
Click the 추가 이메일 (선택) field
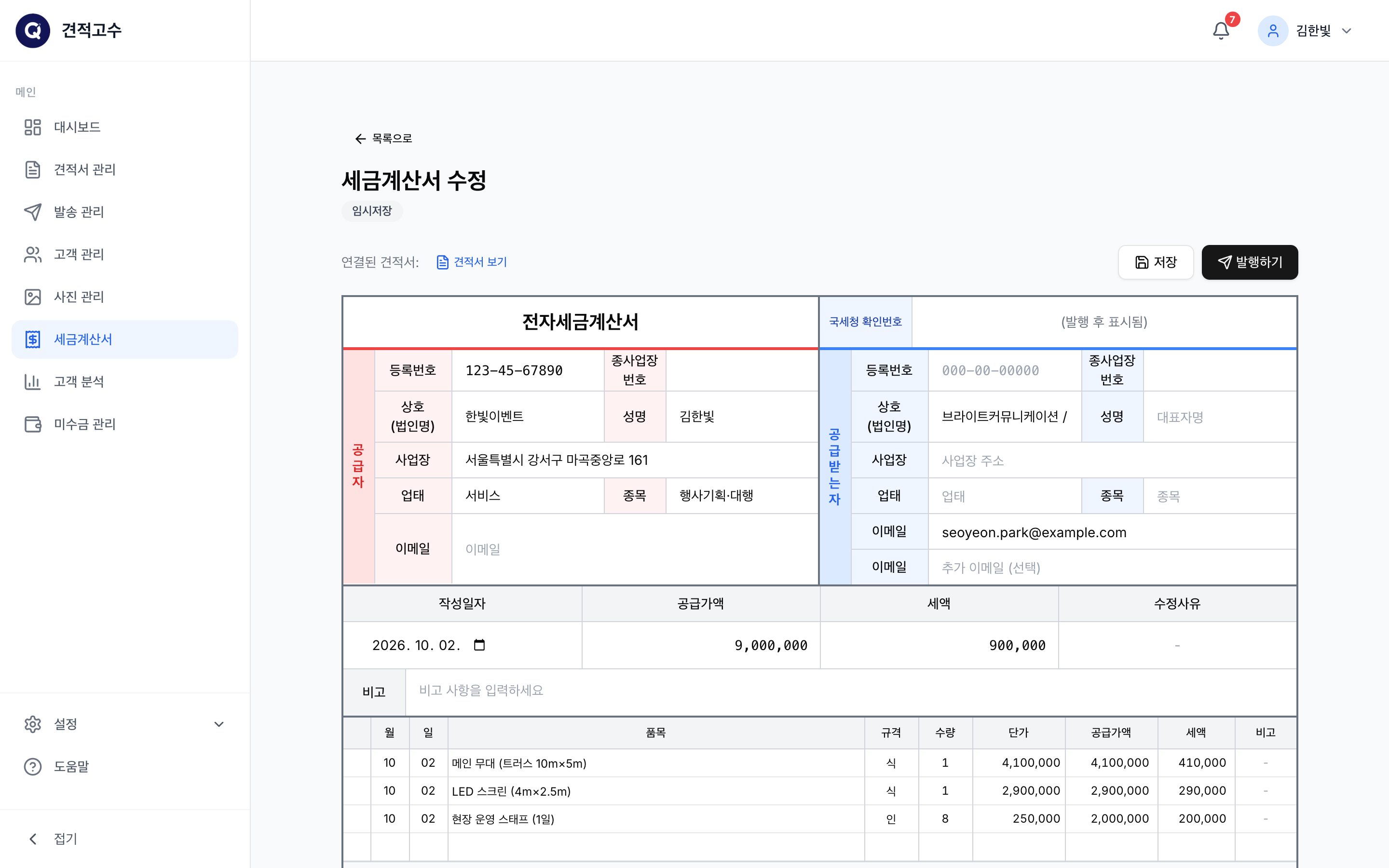pos(1112,567)
